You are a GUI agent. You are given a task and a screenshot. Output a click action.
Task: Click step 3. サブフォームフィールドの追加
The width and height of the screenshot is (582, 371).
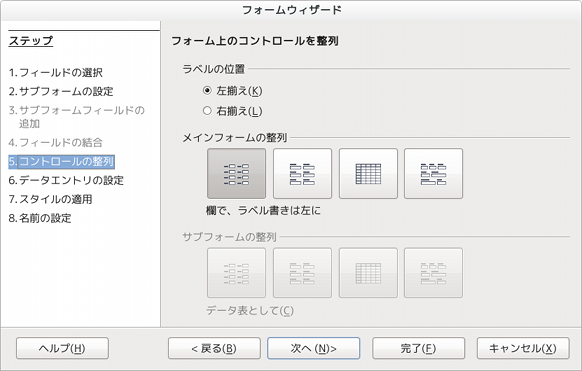click(x=76, y=116)
